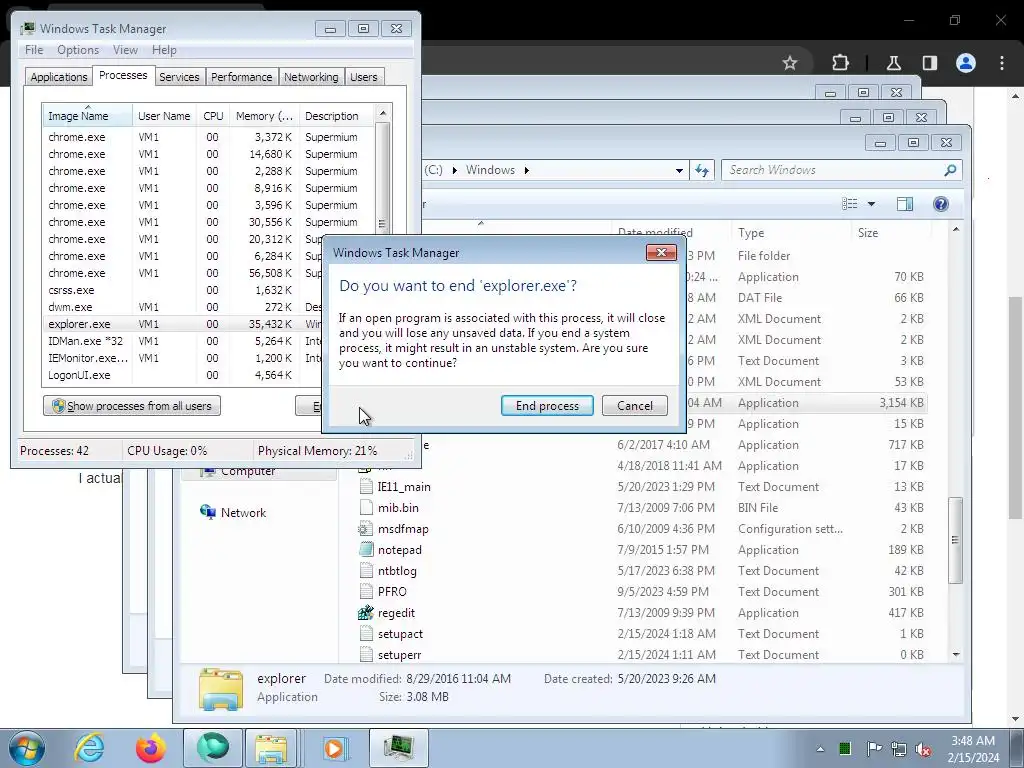The image size is (1024, 768).
Task: Select the csrss.exe process row
Action: click(183, 290)
